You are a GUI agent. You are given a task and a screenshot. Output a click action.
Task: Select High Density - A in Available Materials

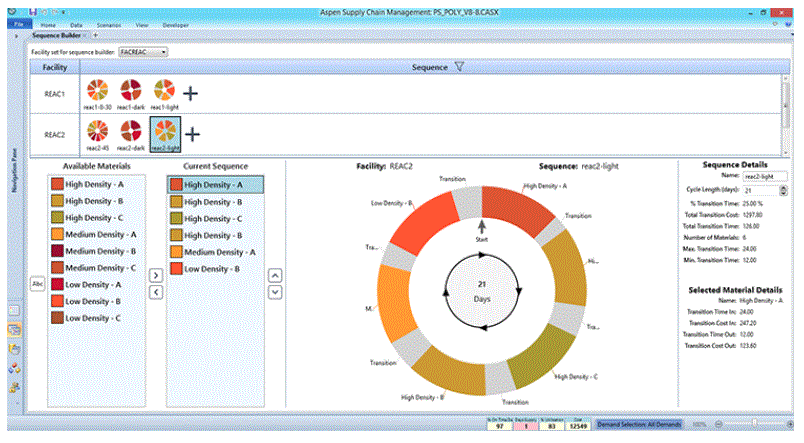tap(96, 184)
